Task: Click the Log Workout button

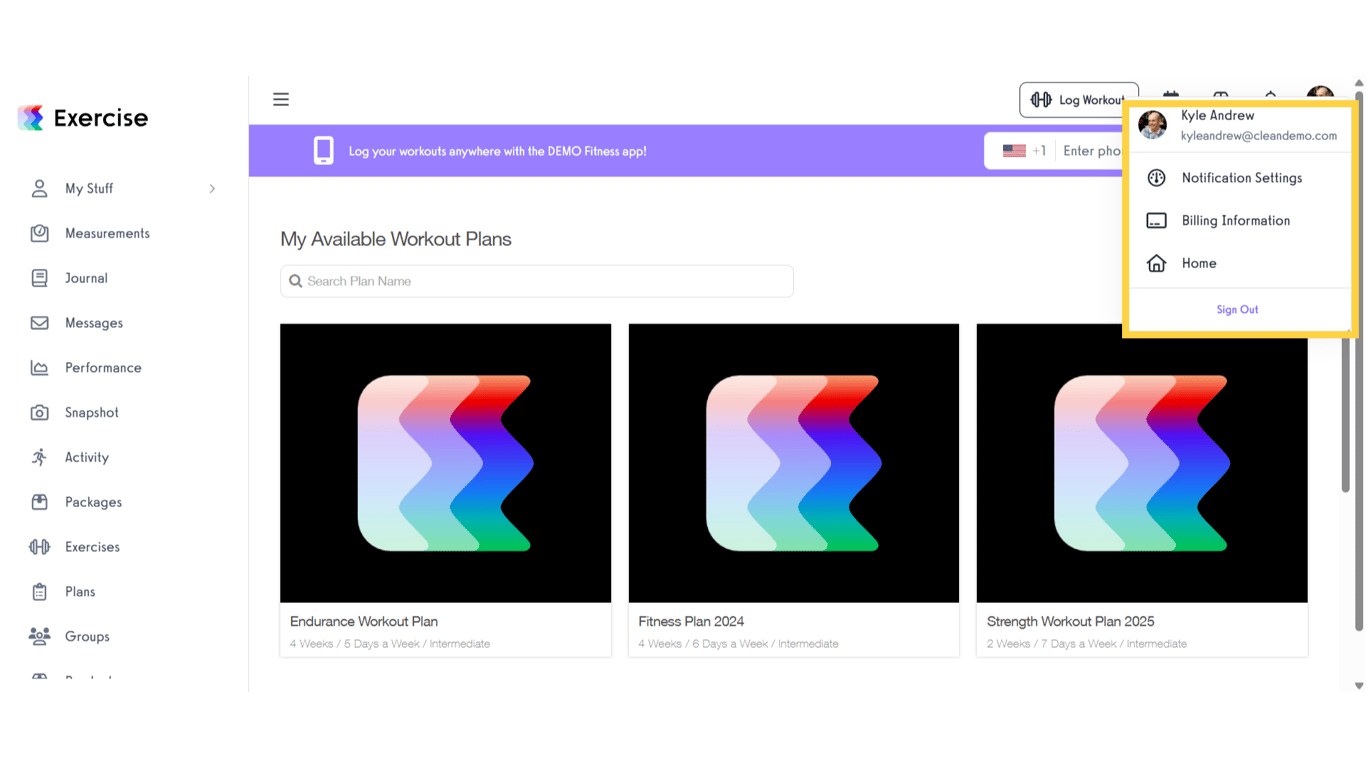Action: [1079, 100]
